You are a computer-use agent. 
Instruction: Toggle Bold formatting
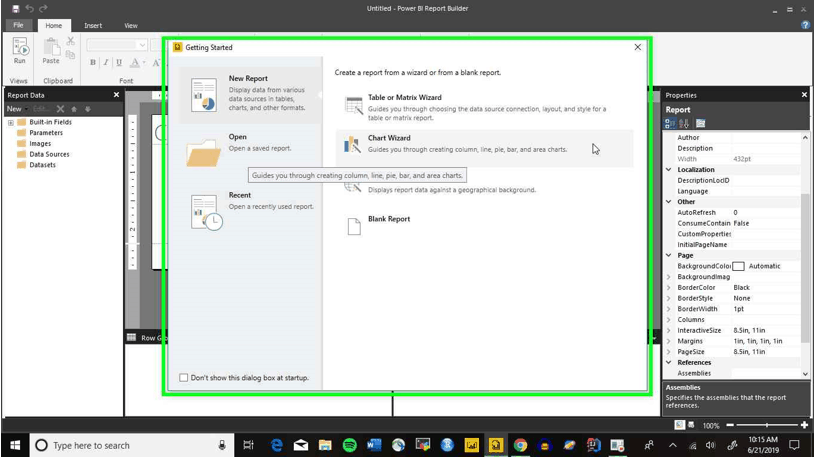(93, 62)
